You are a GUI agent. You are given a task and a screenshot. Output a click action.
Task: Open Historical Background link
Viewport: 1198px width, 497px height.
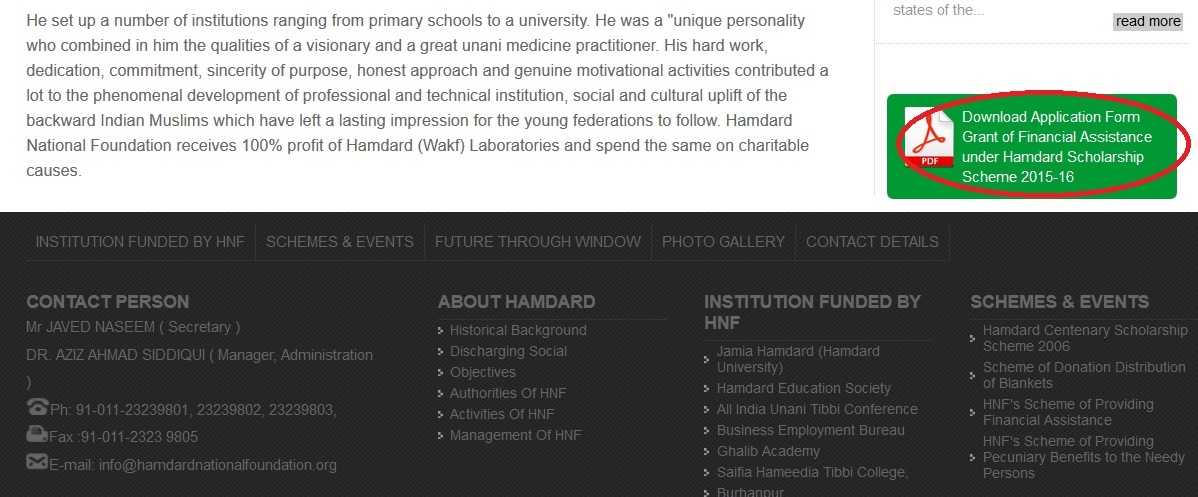coord(518,330)
